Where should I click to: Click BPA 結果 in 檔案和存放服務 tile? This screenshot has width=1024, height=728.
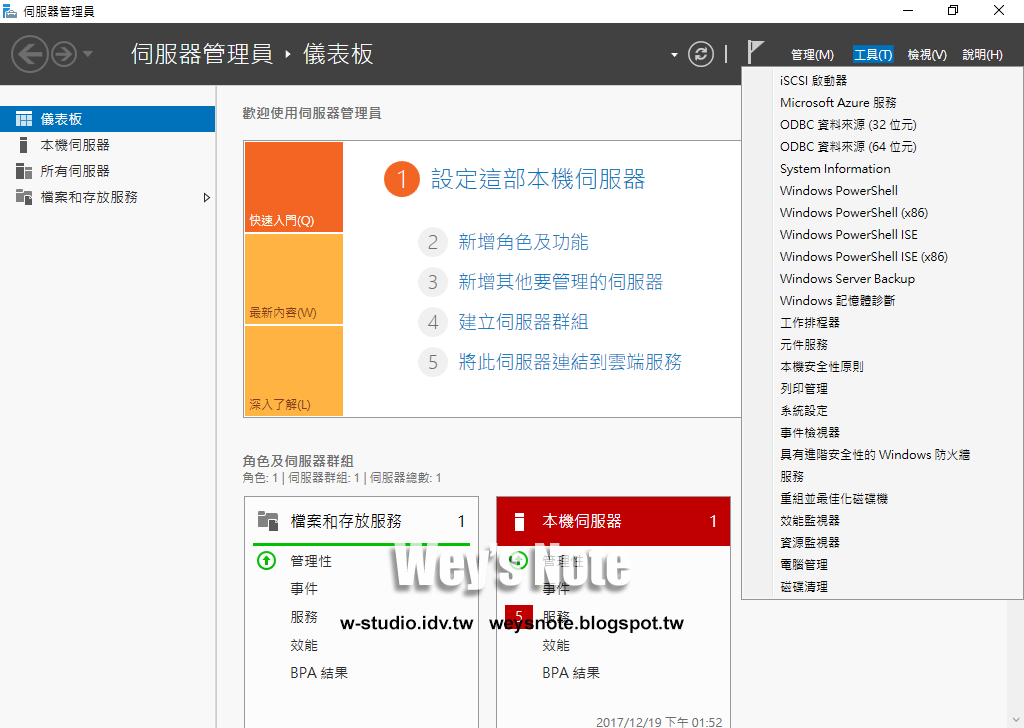[x=319, y=673]
